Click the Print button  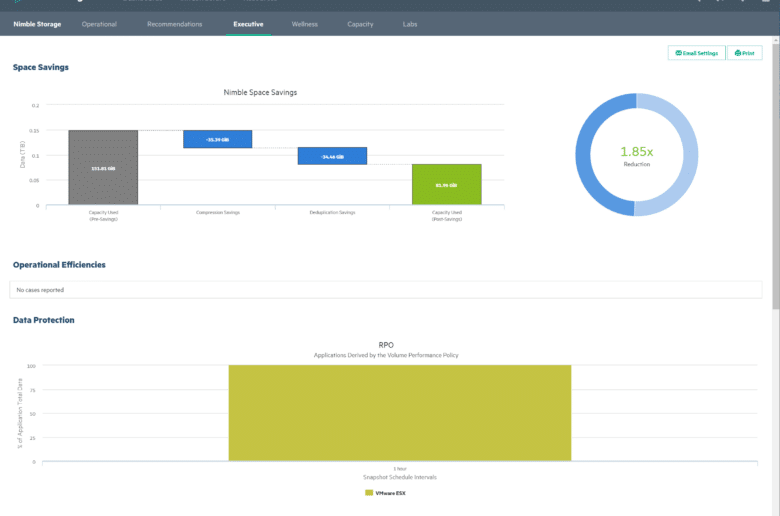click(745, 53)
